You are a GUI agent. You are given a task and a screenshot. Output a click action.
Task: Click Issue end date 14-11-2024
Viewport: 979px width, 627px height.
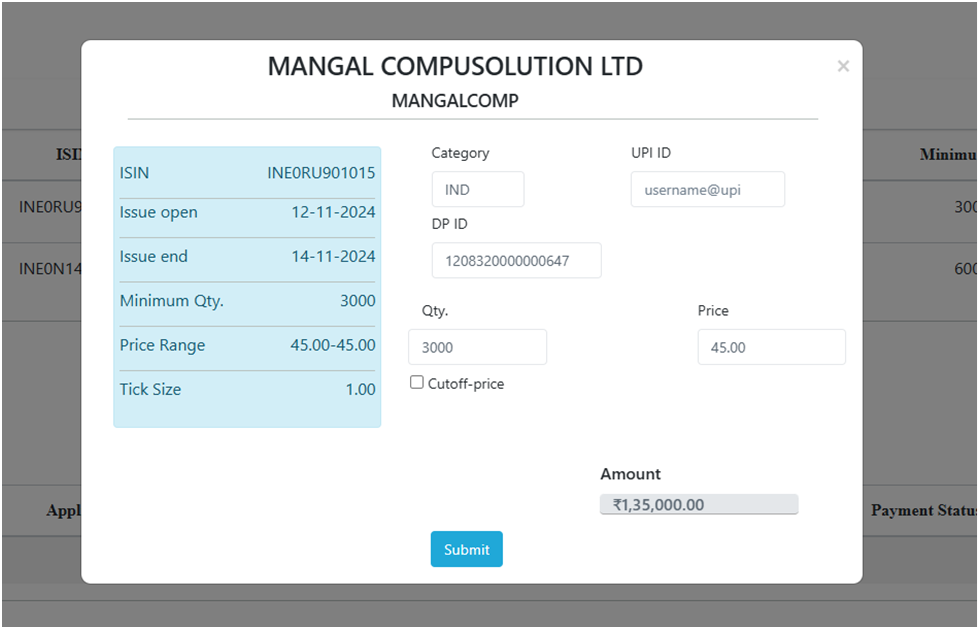tap(333, 257)
